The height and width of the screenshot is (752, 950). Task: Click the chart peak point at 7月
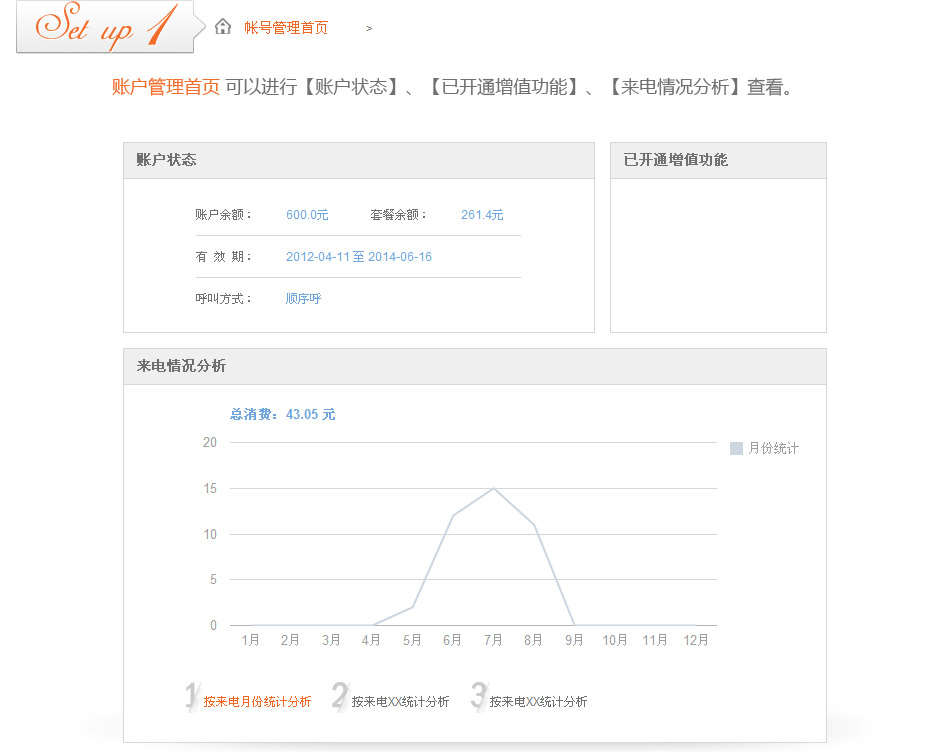(493, 488)
